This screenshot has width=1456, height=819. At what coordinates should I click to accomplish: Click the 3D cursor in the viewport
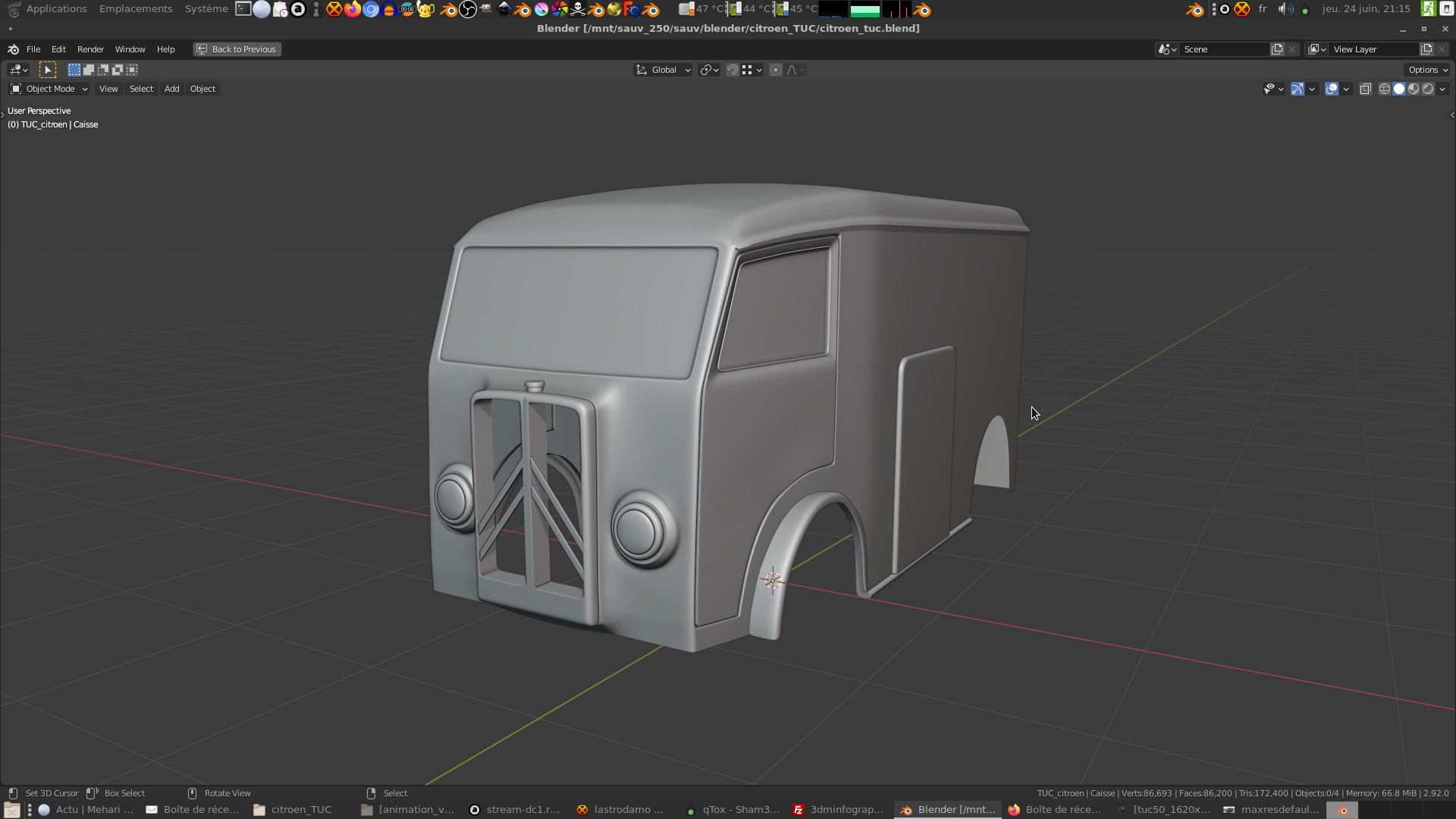tap(773, 580)
